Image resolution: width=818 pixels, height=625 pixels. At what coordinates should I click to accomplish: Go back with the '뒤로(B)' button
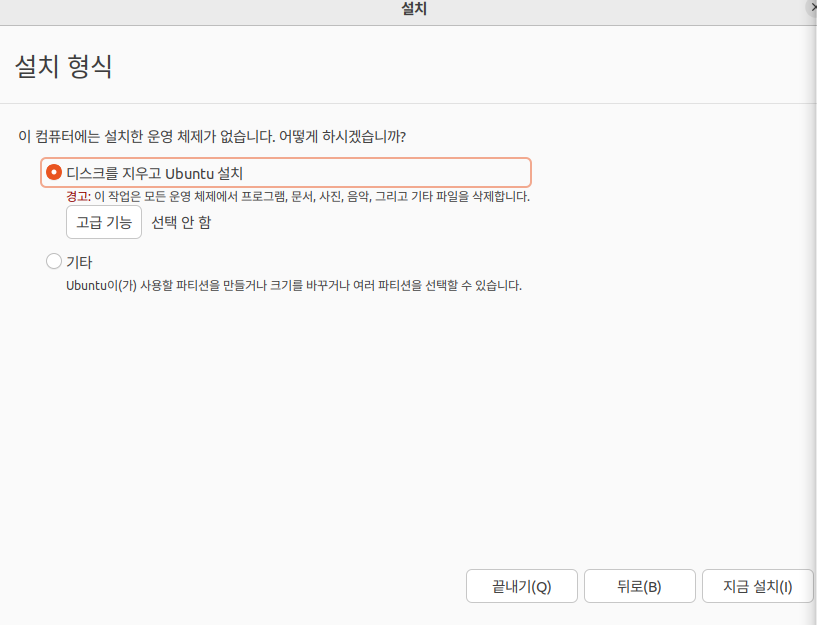point(640,586)
